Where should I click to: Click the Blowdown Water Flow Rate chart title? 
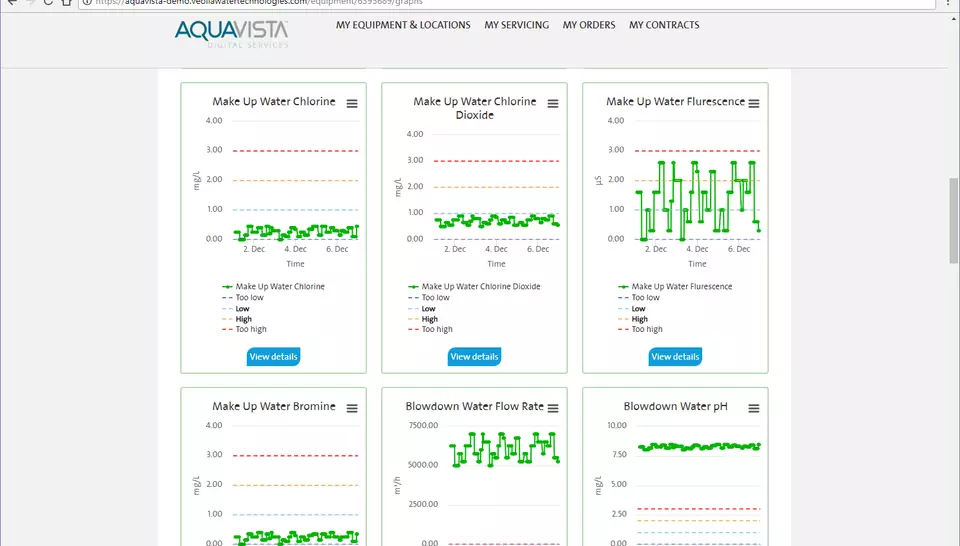(474, 406)
